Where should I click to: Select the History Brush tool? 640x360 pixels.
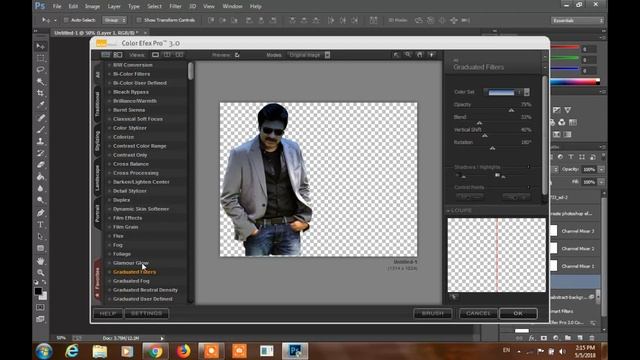pyautogui.click(x=40, y=153)
